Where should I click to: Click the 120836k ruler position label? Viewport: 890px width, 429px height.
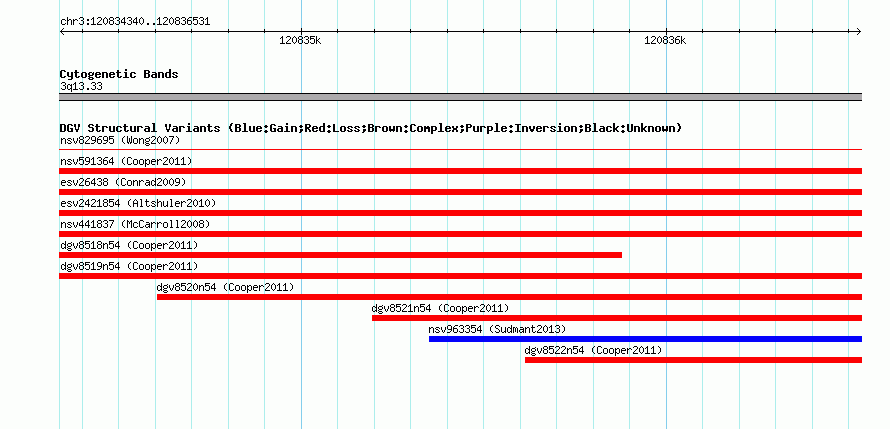(665, 40)
